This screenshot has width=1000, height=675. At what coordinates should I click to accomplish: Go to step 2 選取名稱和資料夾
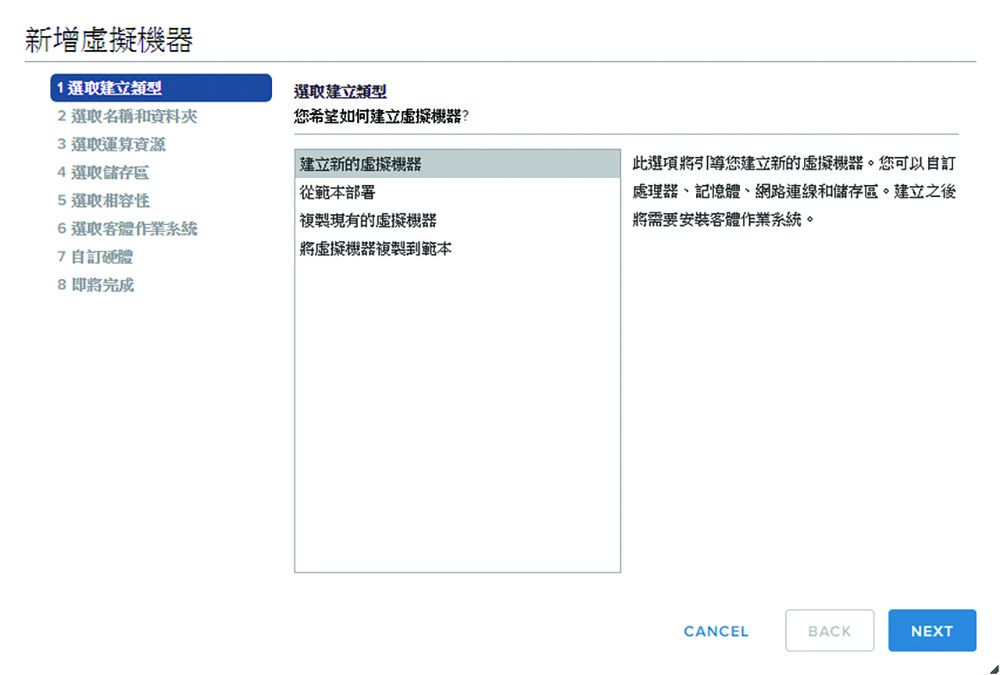[x=127, y=116]
